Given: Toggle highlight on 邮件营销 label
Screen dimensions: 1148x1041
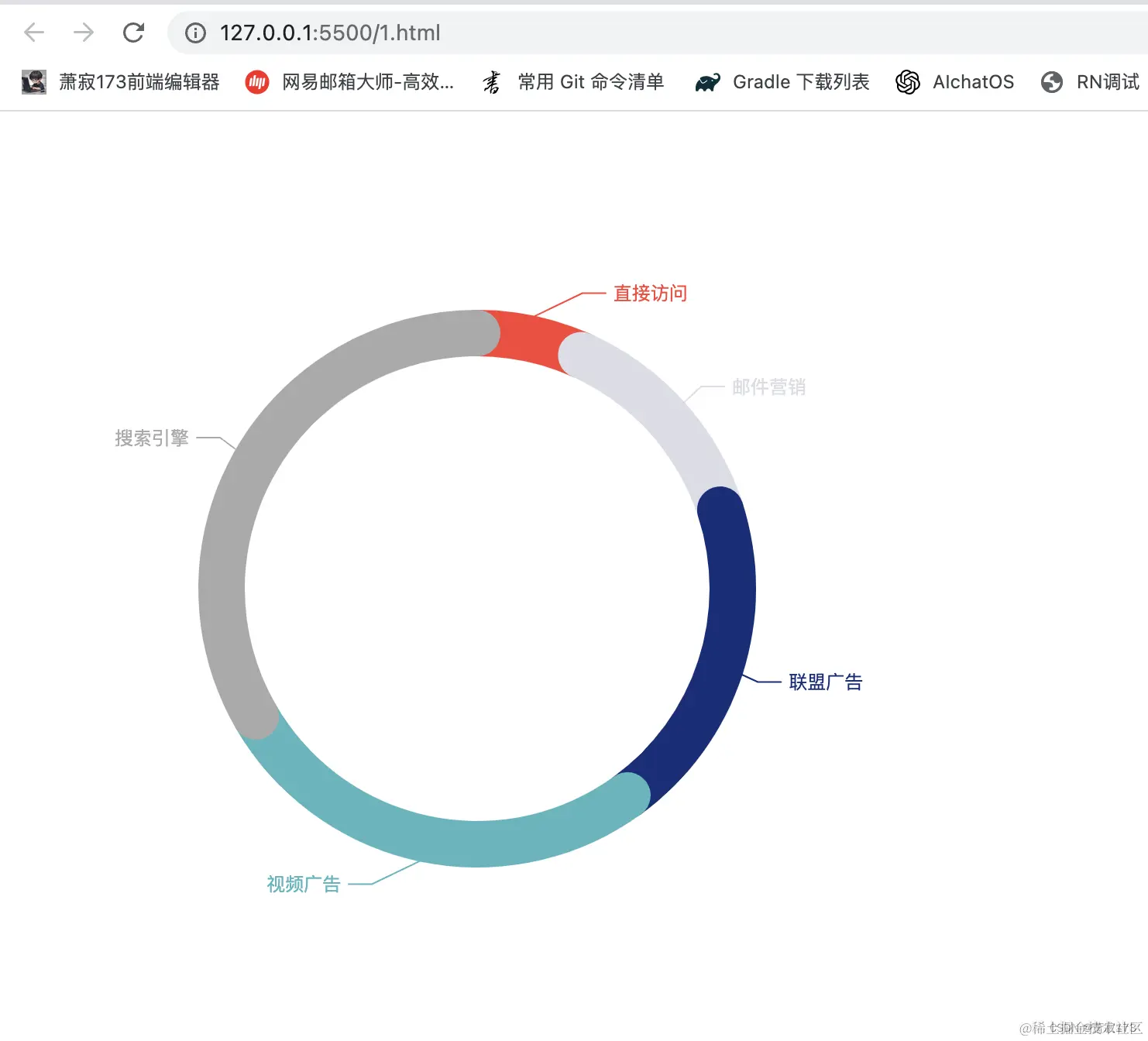Looking at the screenshot, I should 767,387.
